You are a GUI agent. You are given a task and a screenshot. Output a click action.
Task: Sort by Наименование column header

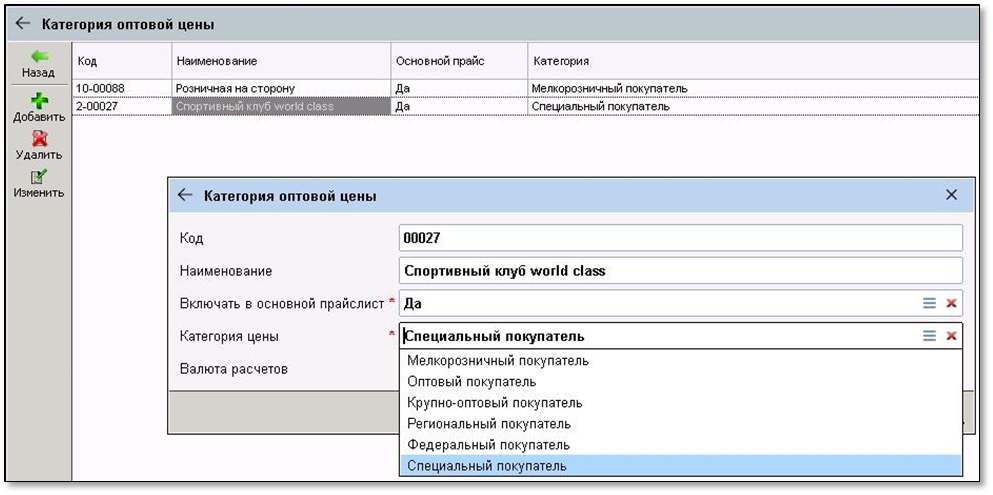(281, 61)
